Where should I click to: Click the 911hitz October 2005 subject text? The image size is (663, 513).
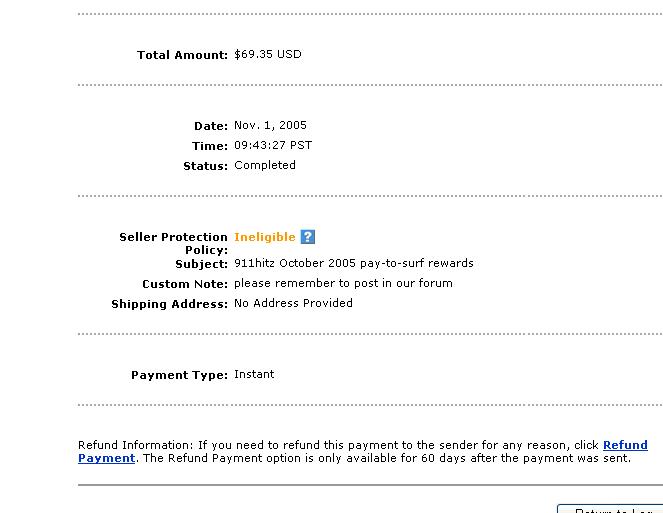353,263
